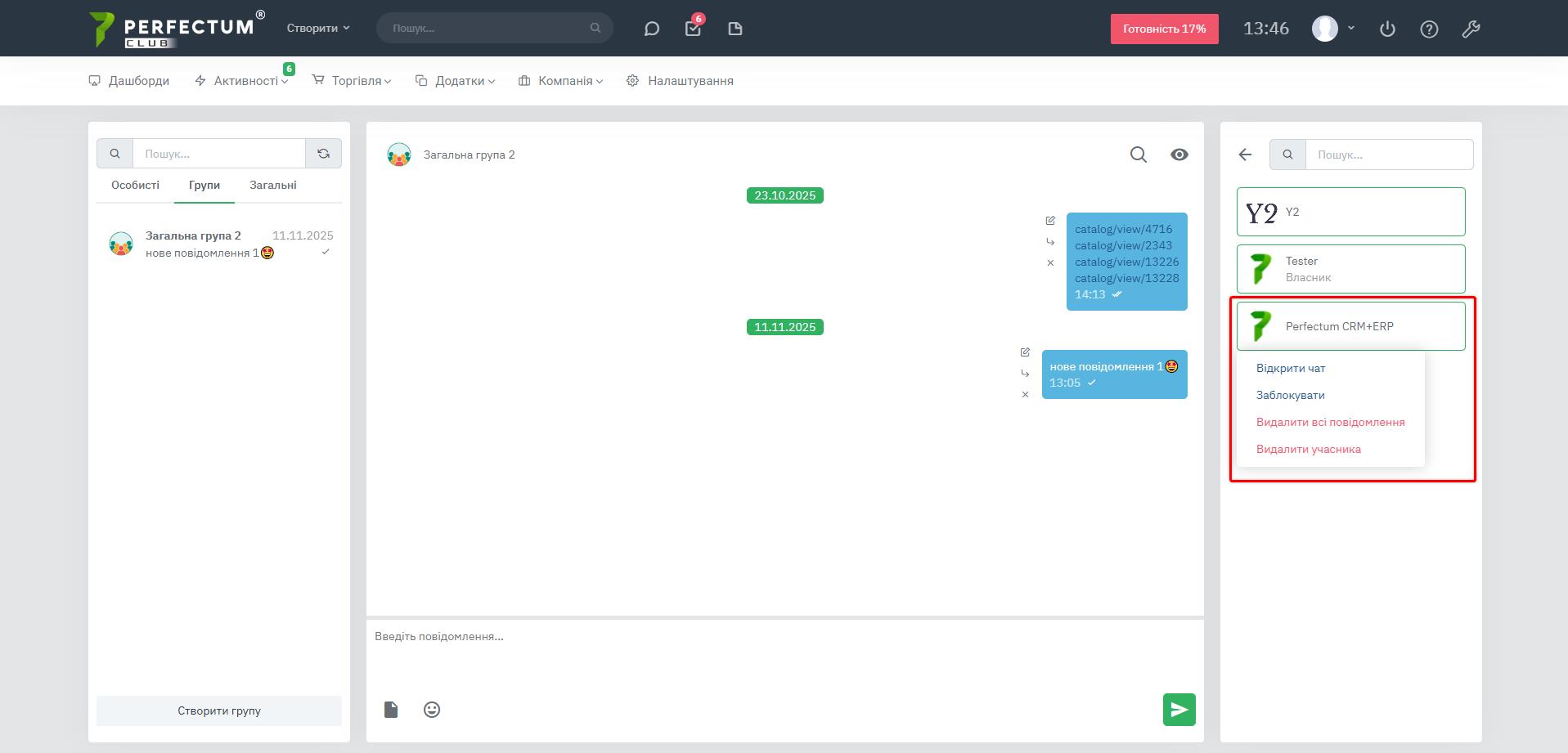Select Заблокувати in the context menu

click(1290, 395)
